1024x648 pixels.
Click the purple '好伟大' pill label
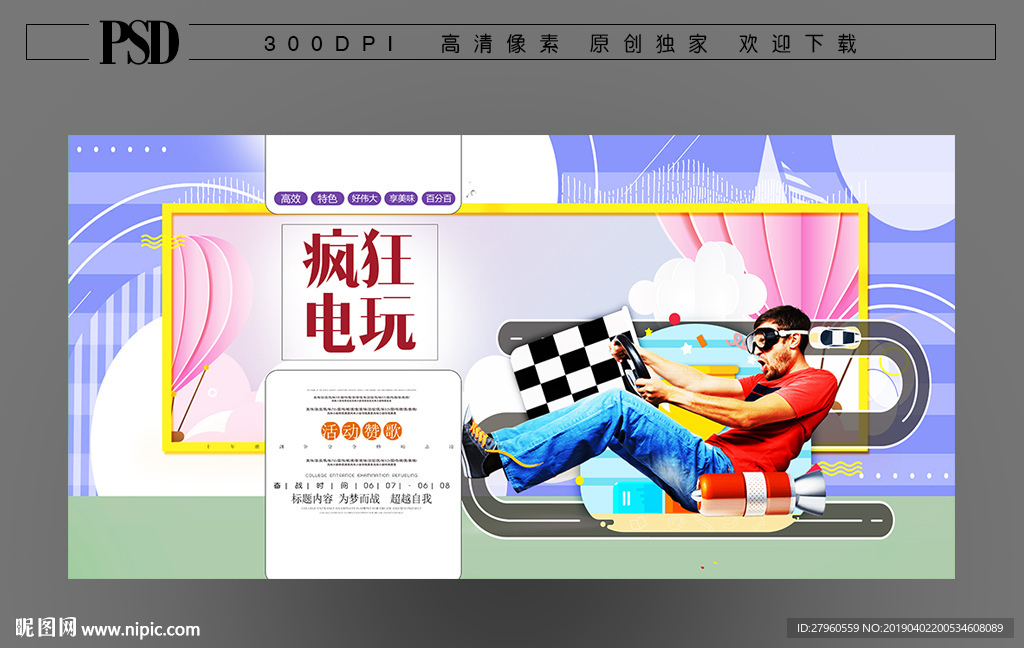[364, 198]
